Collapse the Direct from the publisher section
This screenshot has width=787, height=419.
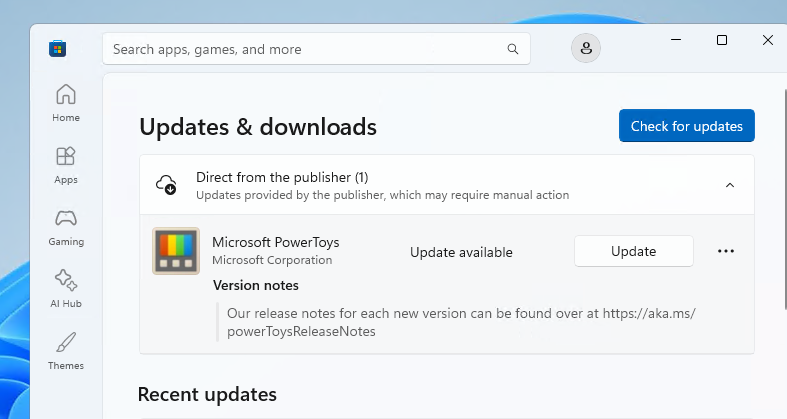730,185
